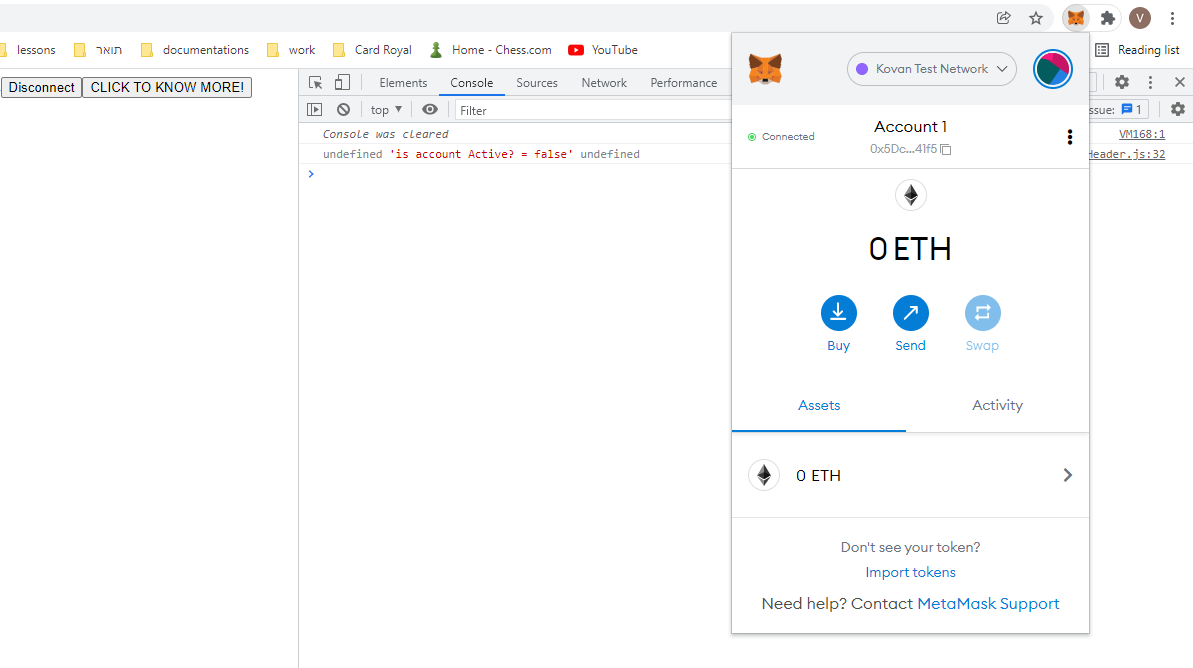
Task: Click the console prompt arrow
Action: [310, 174]
